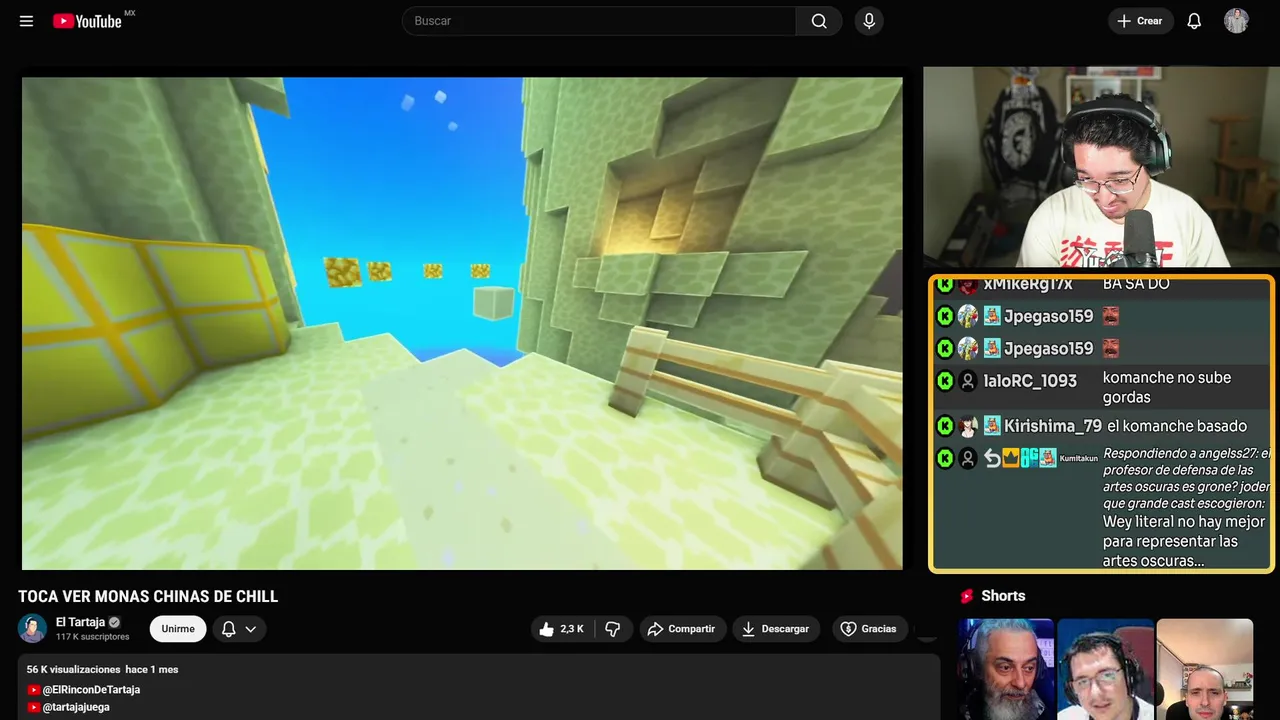Activate voice search microphone
Screen dimensions: 1280x720
click(x=868, y=21)
